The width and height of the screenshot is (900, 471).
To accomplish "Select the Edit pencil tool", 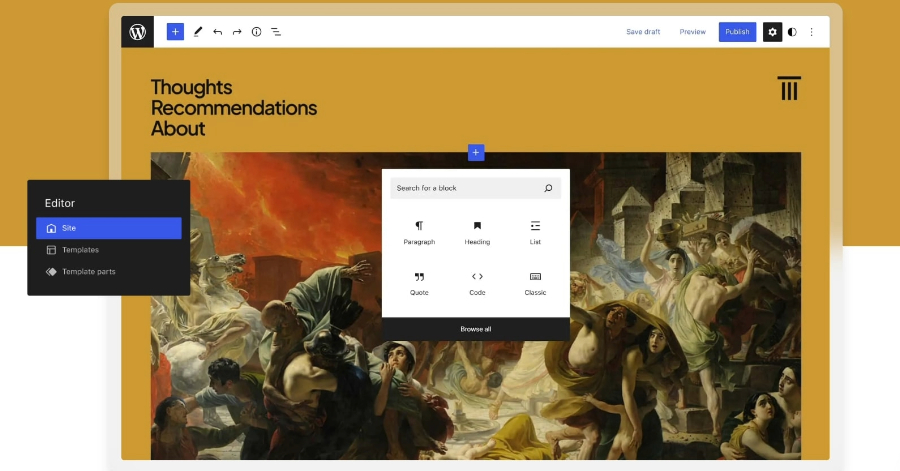I will (x=198, y=32).
